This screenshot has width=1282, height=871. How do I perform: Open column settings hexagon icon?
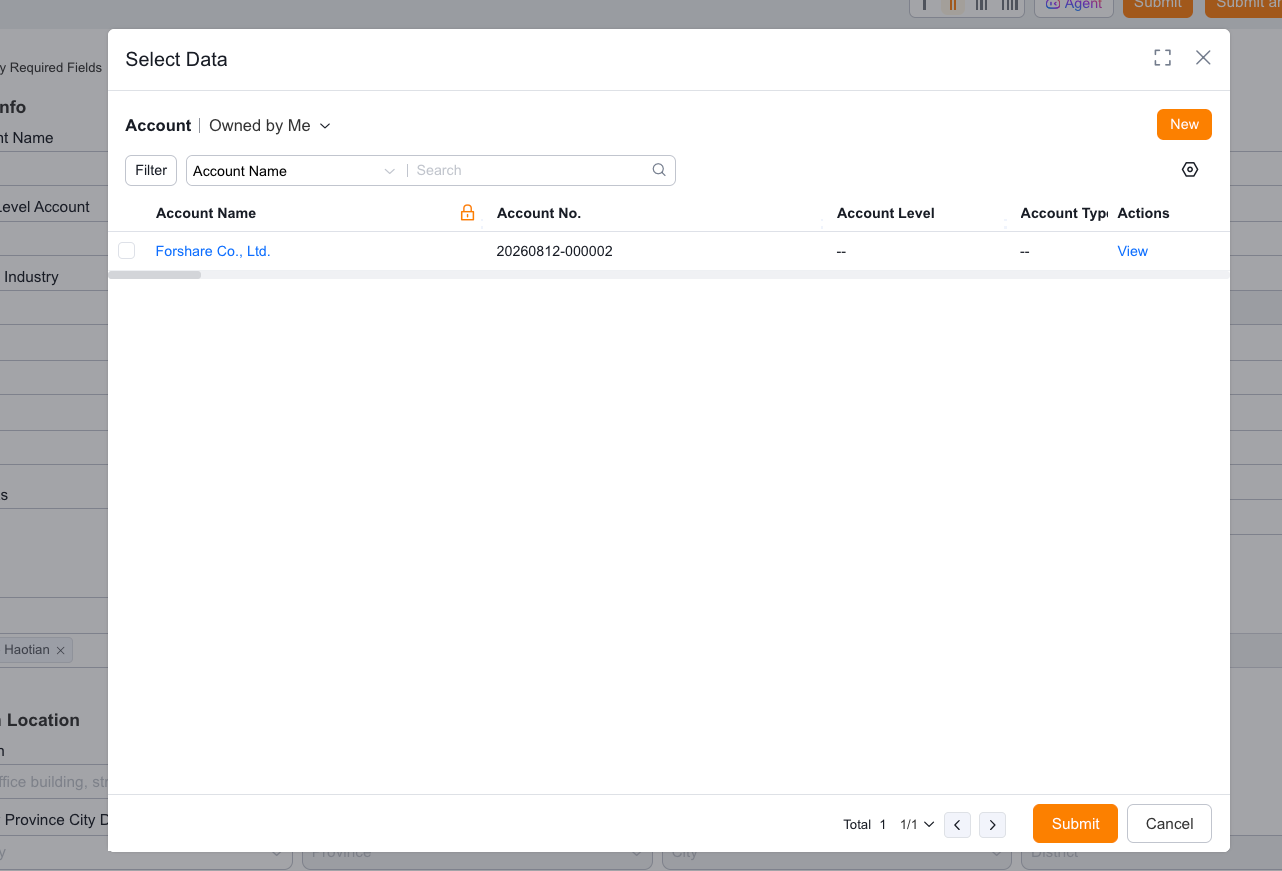[x=1190, y=170]
